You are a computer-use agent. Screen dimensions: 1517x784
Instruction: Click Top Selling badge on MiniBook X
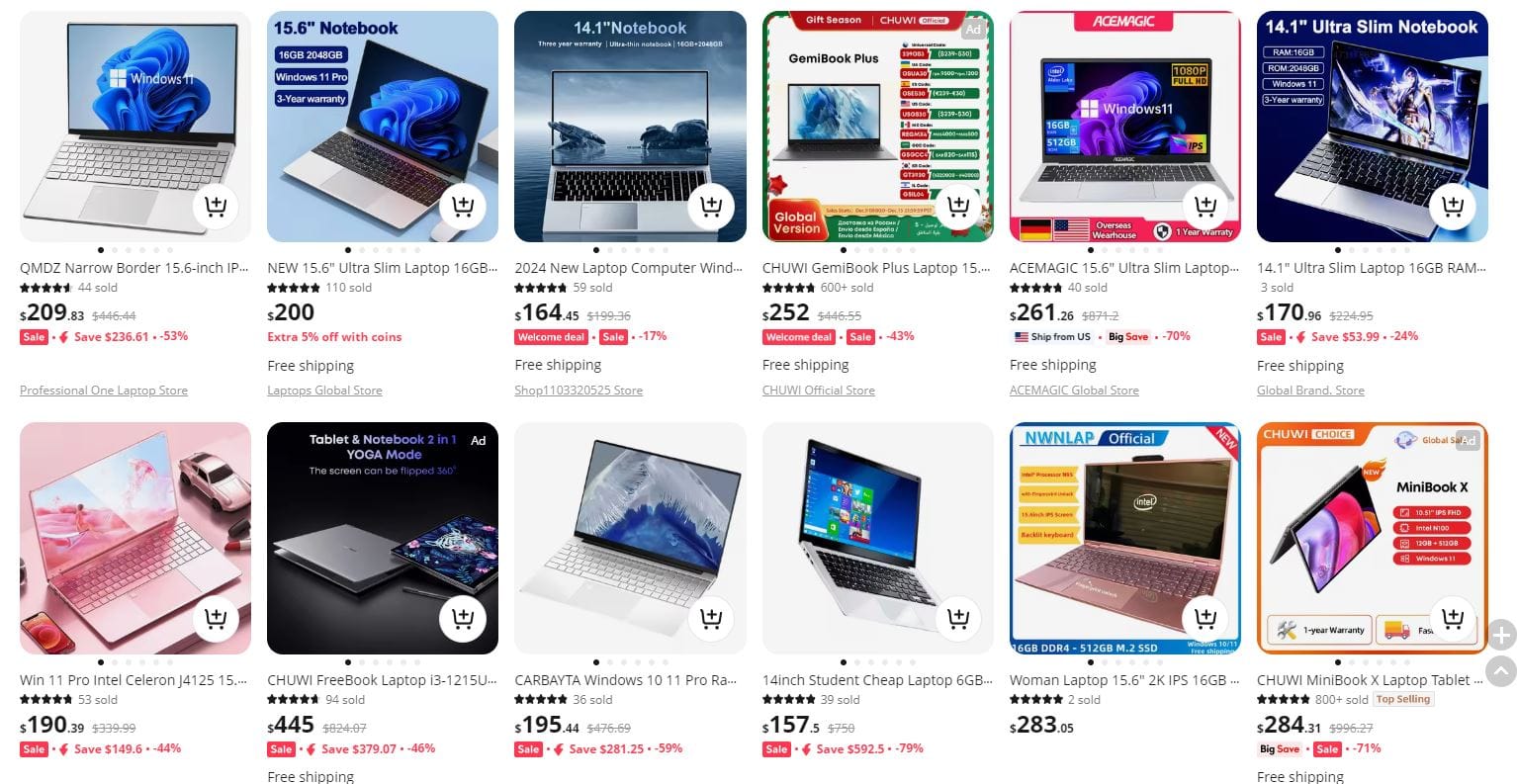(1403, 699)
